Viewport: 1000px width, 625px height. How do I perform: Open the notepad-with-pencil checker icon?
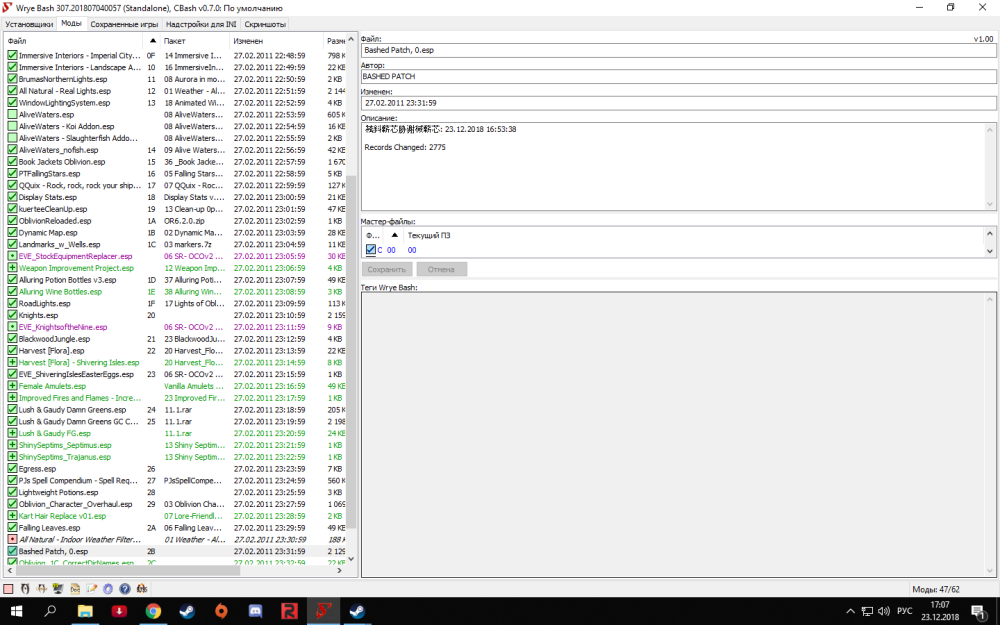point(91,589)
